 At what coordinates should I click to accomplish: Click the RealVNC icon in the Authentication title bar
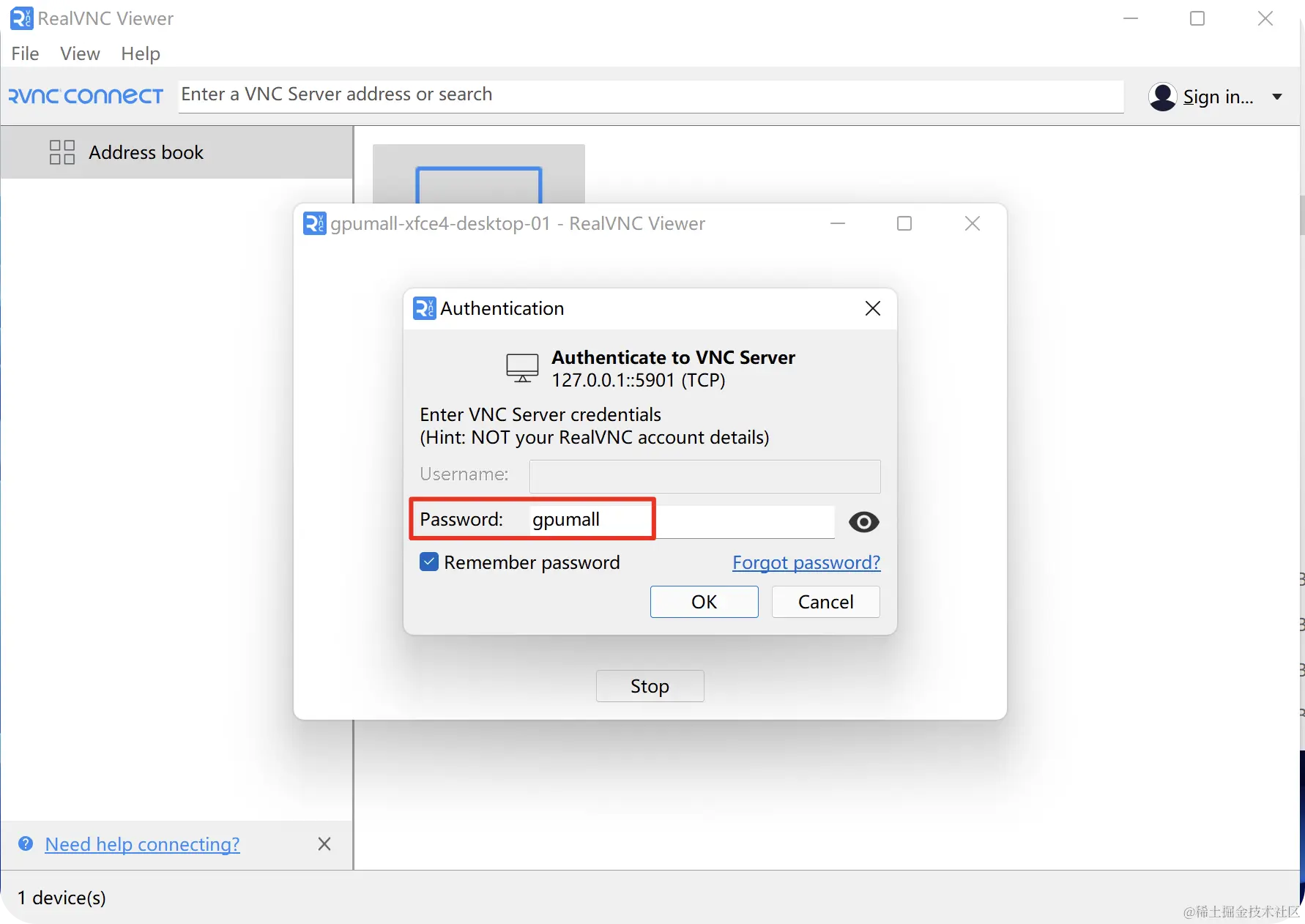click(x=425, y=308)
